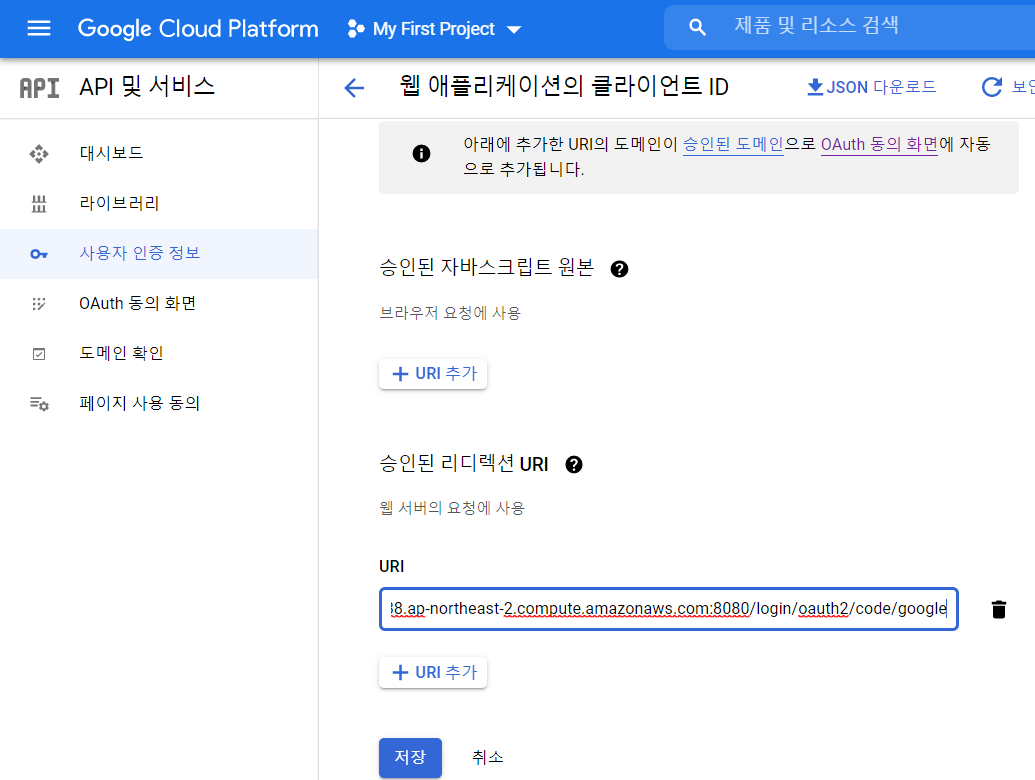Click the search magnifier icon

[697, 28]
